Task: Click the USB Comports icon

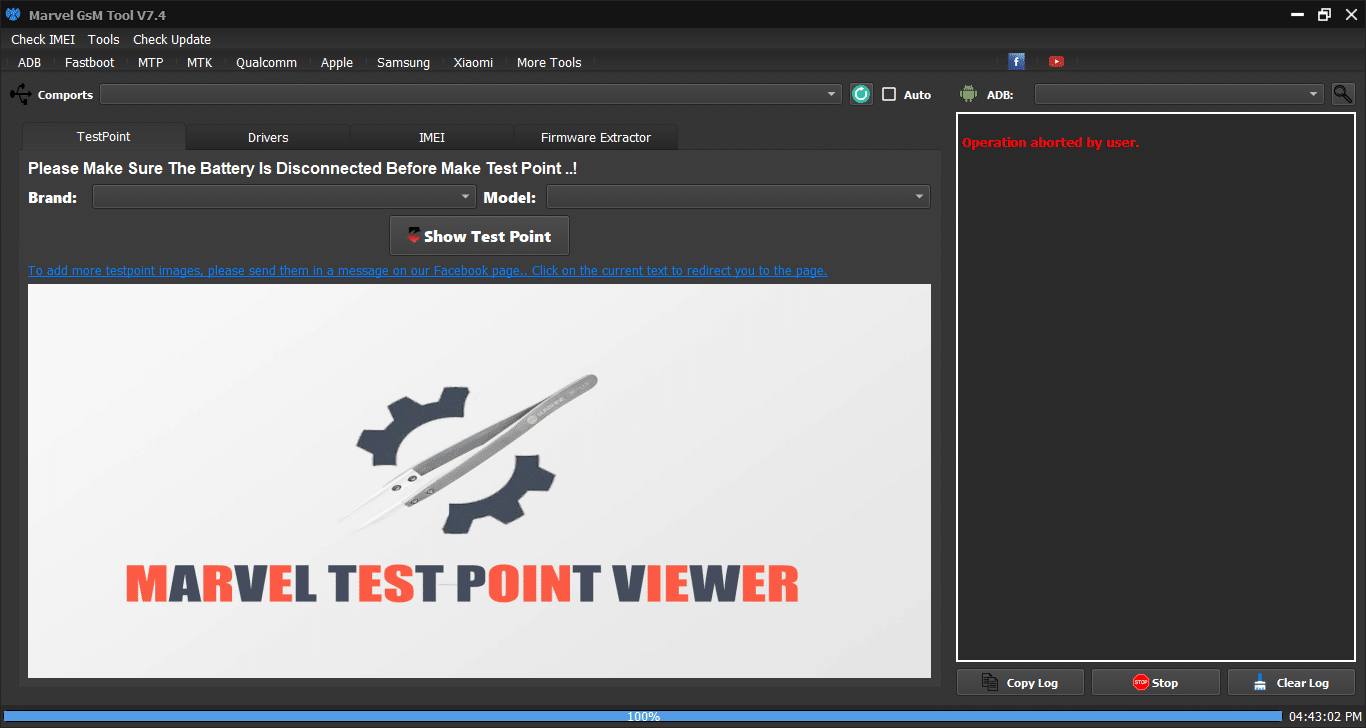Action: (20, 94)
